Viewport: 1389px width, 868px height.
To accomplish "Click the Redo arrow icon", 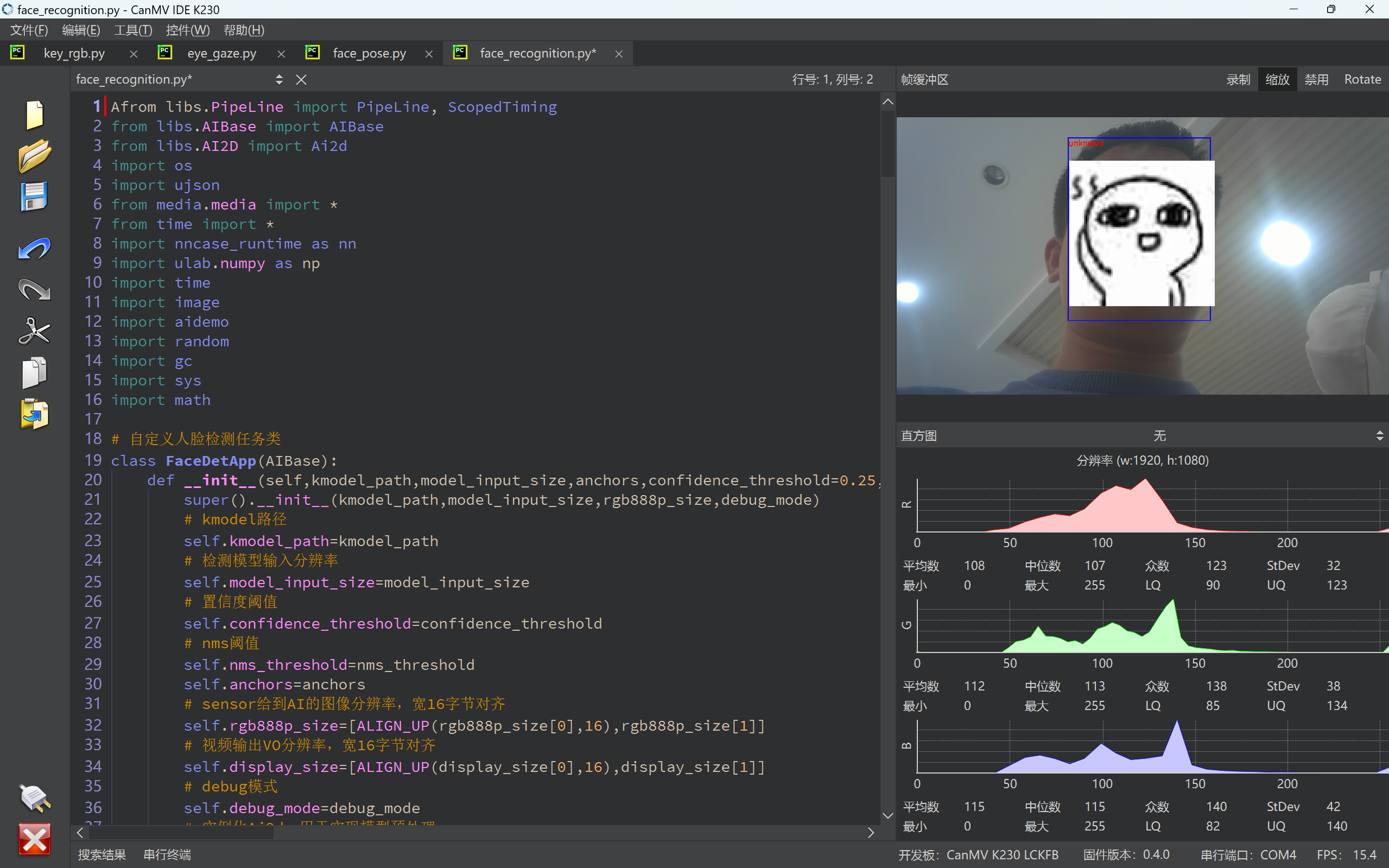I will (34, 290).
